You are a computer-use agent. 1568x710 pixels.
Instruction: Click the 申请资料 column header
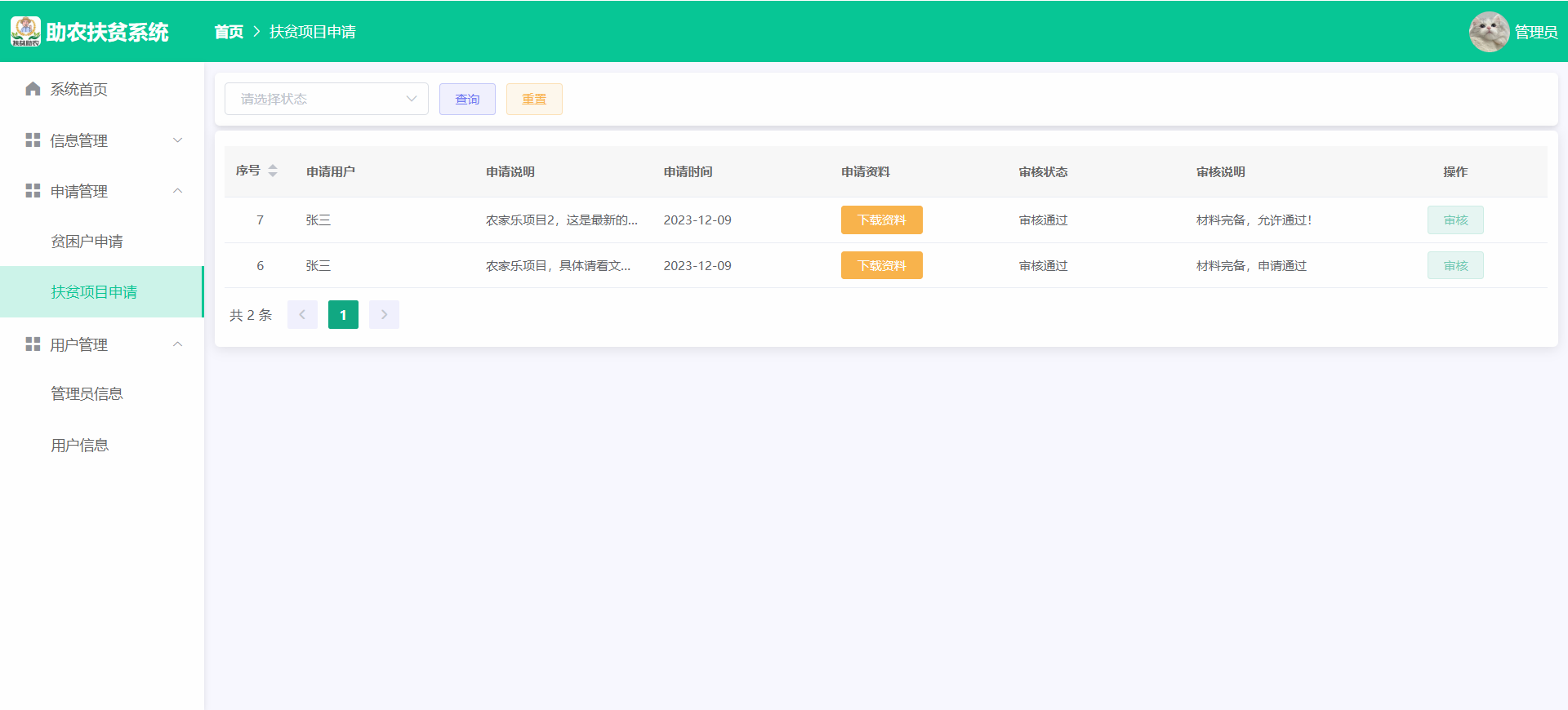point(866,171)
